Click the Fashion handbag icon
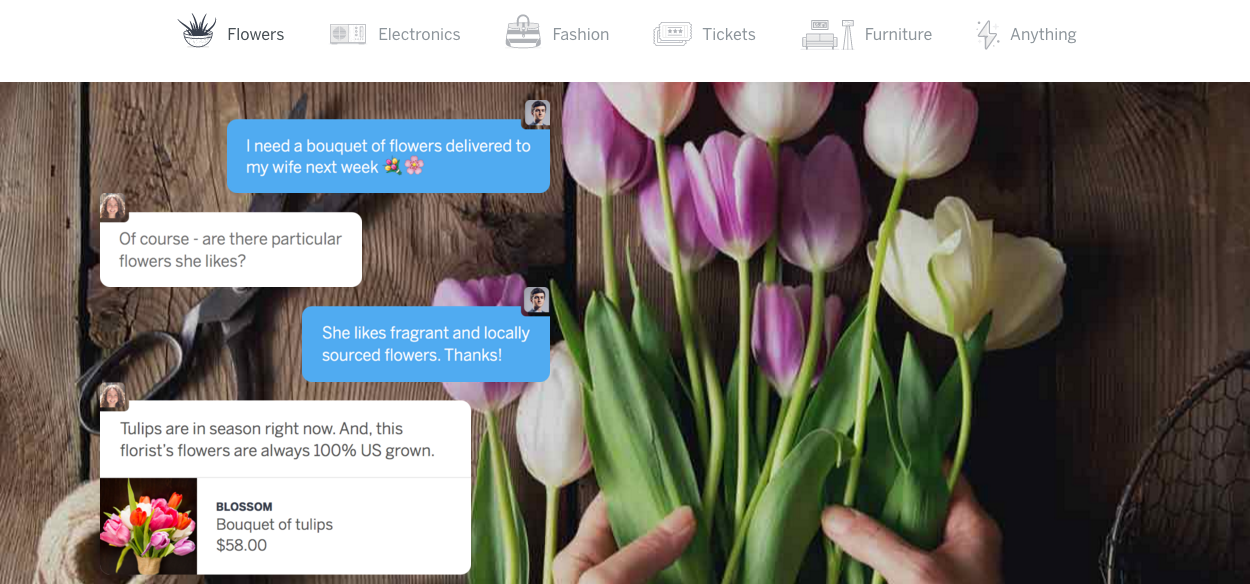 coord(523,32)
